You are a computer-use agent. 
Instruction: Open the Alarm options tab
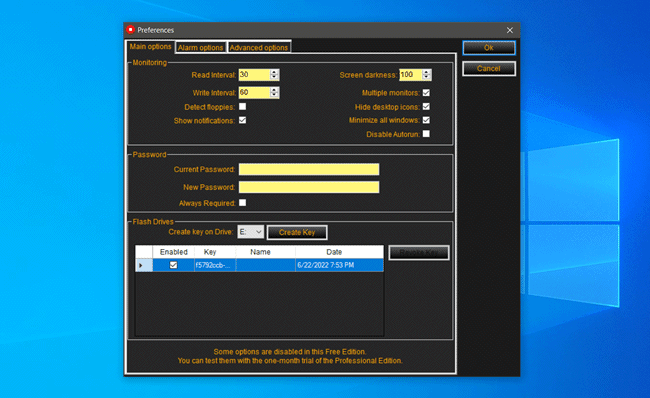(x=201, y=48)
